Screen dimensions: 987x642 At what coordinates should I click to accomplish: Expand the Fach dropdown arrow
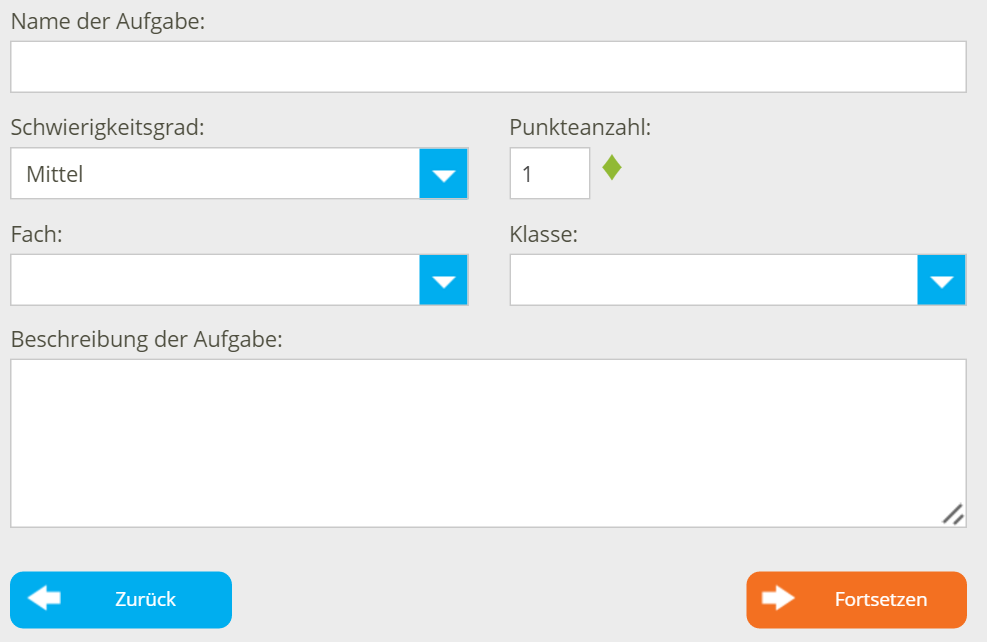coord(443,280)
